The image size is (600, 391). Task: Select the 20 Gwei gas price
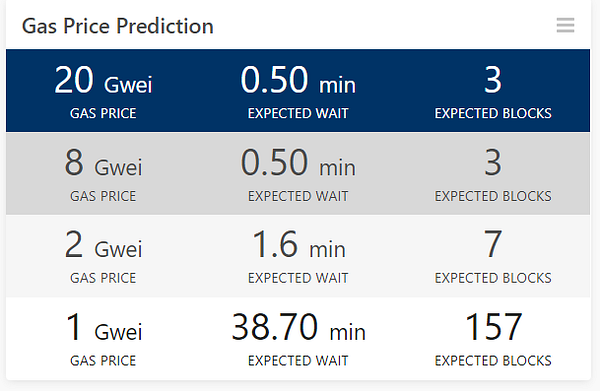tap(103, 80)
